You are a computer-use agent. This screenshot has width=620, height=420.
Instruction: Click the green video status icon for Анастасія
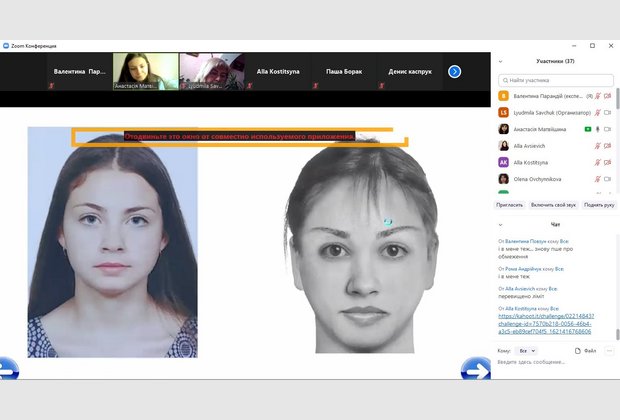click(x=588, y=129)
